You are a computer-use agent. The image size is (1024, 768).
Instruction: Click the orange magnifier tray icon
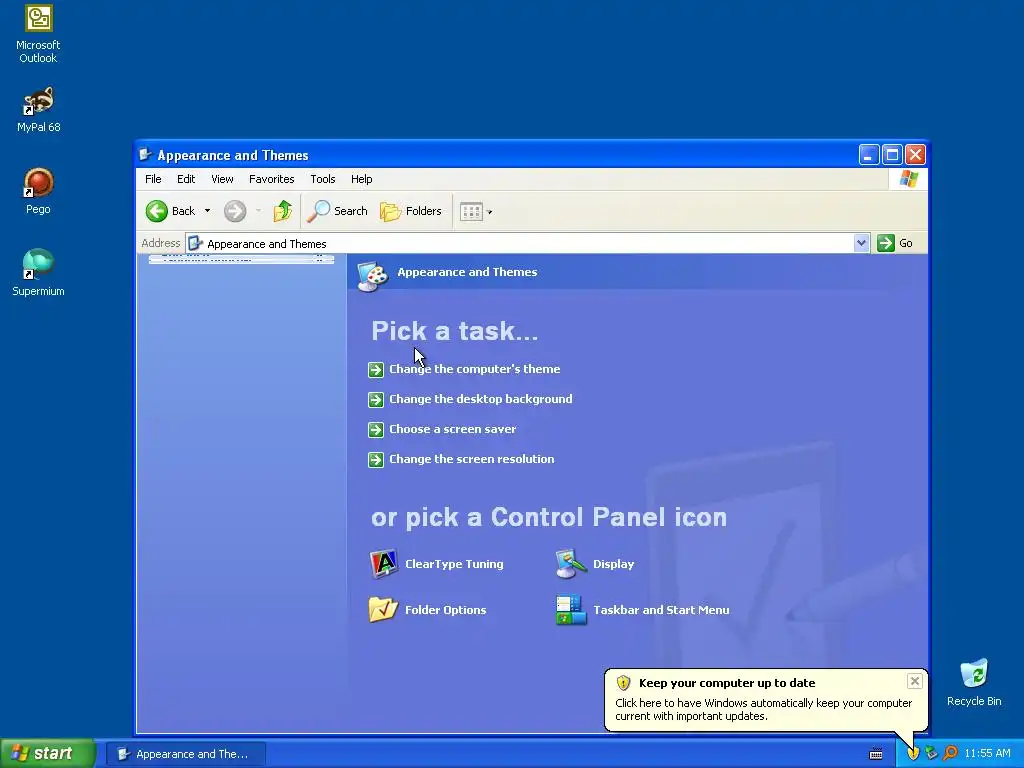pyautogui.click(x=950, y=753)
